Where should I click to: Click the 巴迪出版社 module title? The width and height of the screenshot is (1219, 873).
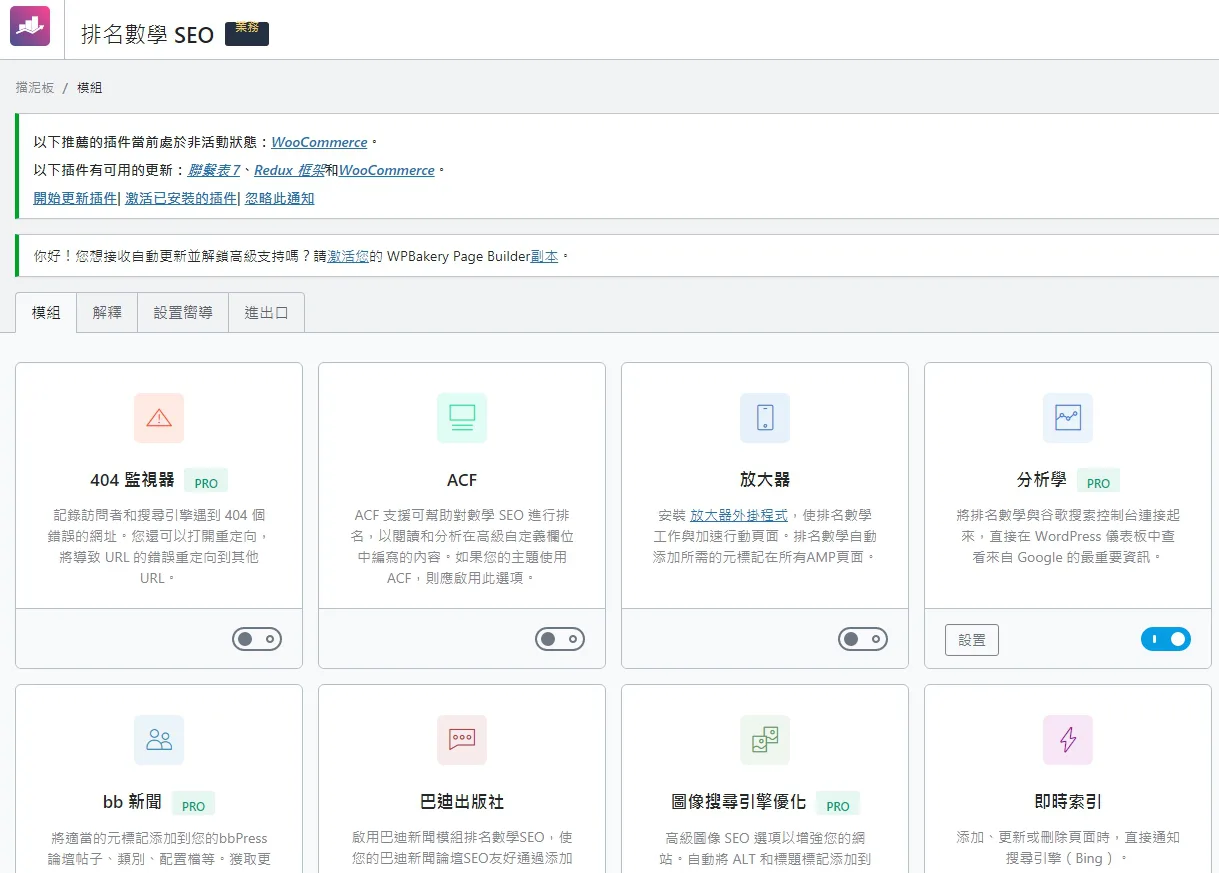[462, 802]
